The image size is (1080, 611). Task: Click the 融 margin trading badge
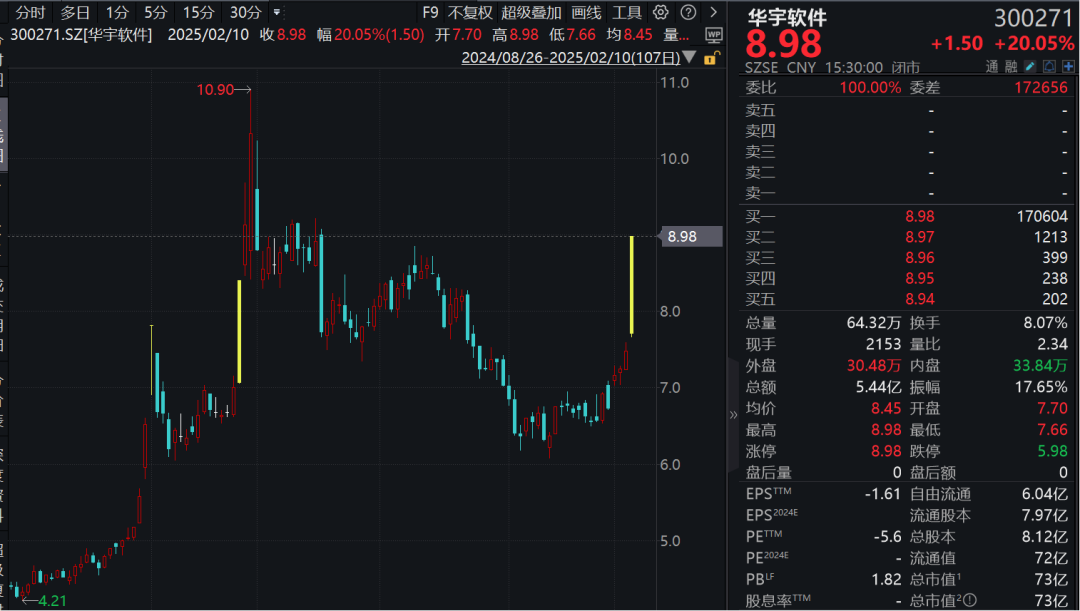point(1011,67)
